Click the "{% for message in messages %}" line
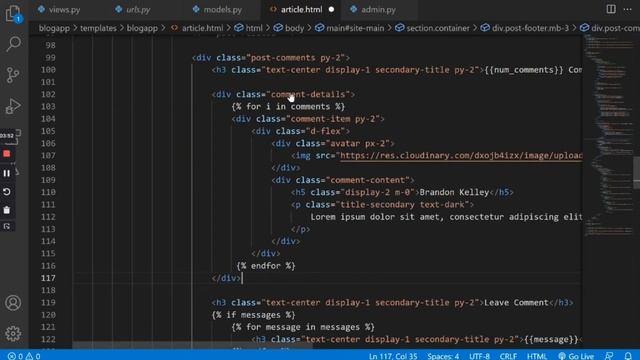This screenshot has height=360, width=640. click(303, 327)
